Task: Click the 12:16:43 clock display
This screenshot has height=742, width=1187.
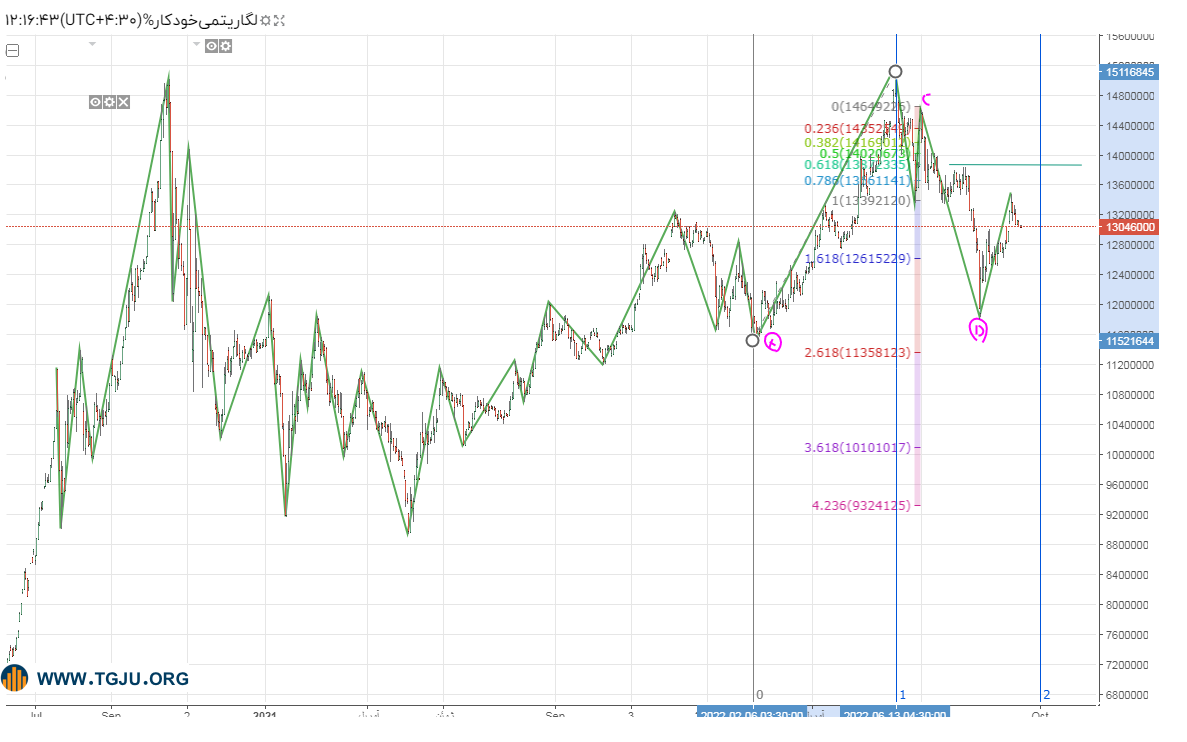Action: pyautogui.click(x=32, y=20)
